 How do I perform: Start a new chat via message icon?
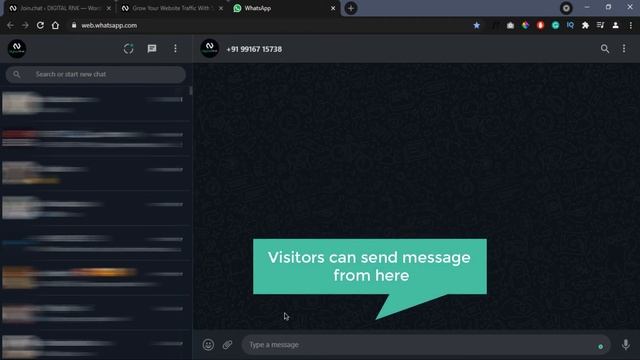(152, 49)
